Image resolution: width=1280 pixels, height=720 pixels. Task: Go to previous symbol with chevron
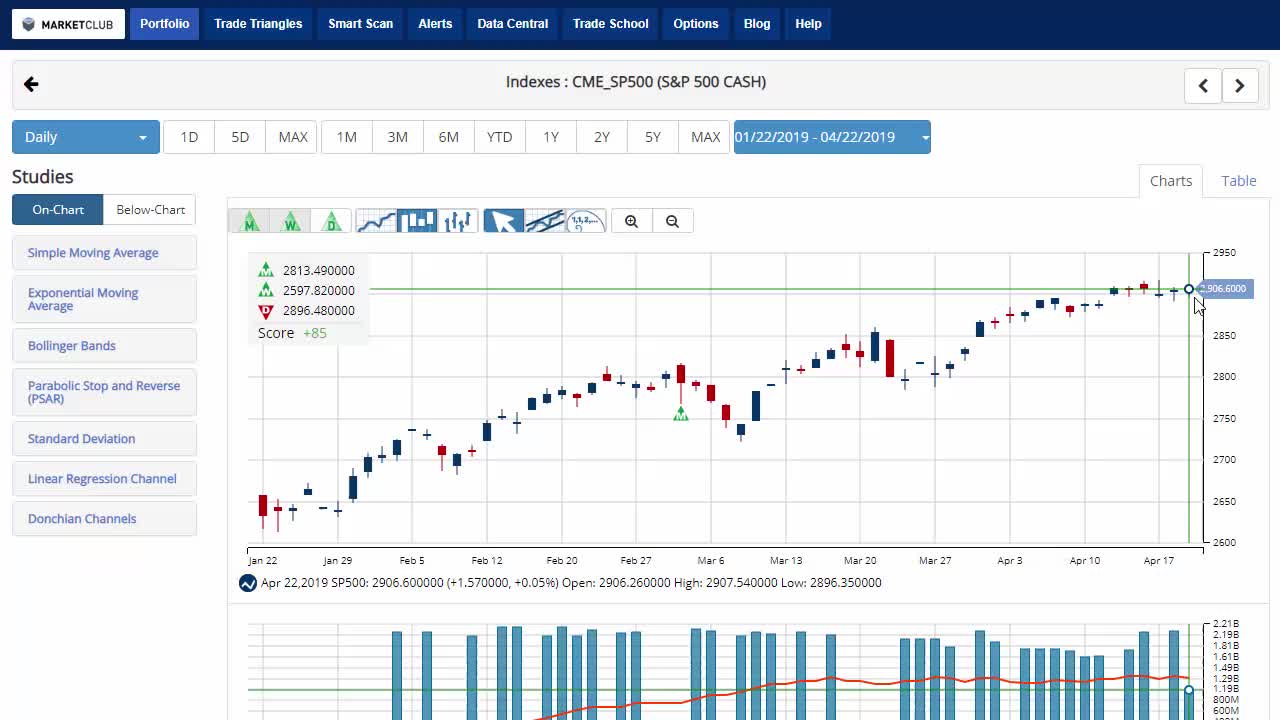1203,86
